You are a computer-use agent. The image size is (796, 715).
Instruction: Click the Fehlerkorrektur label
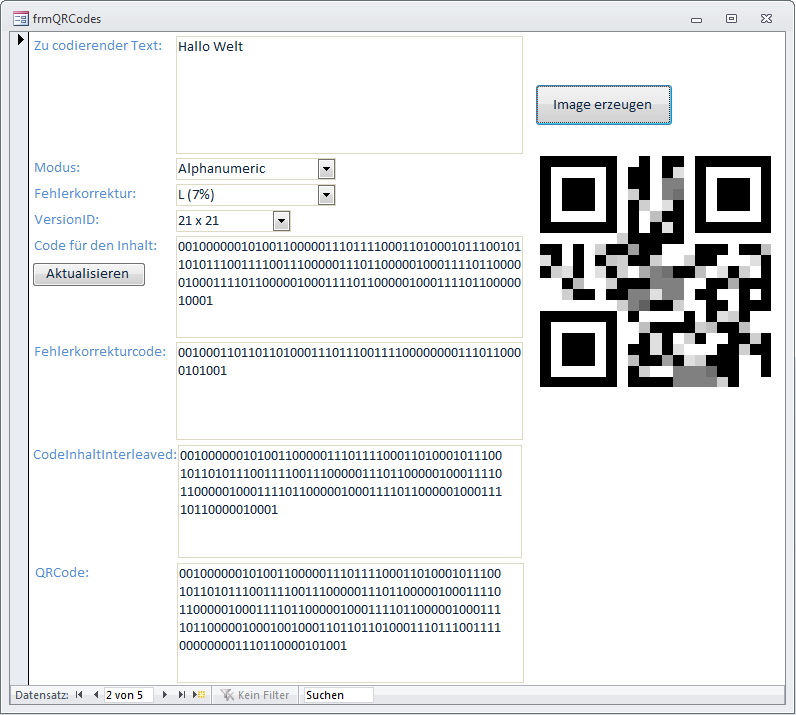(85, 193)
